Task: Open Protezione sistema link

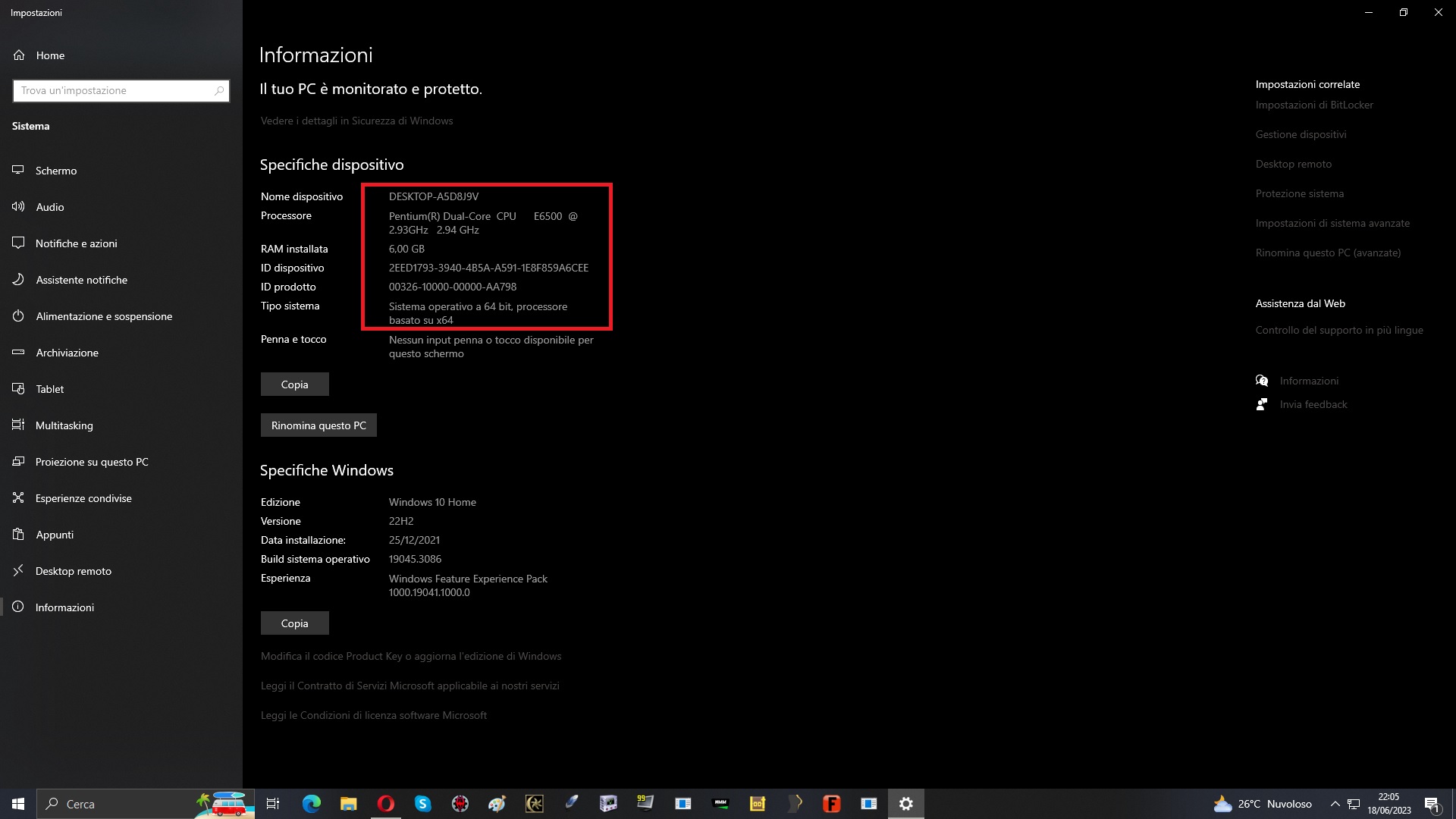Action: 1300,193
